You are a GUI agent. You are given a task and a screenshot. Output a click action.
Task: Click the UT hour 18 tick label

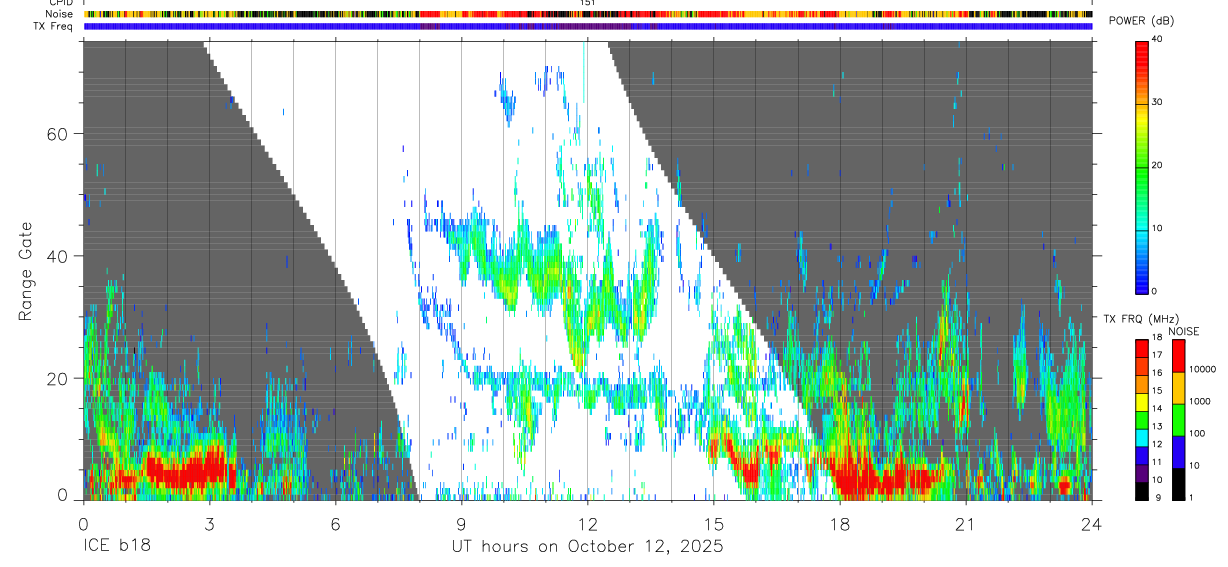pos(840,524)
